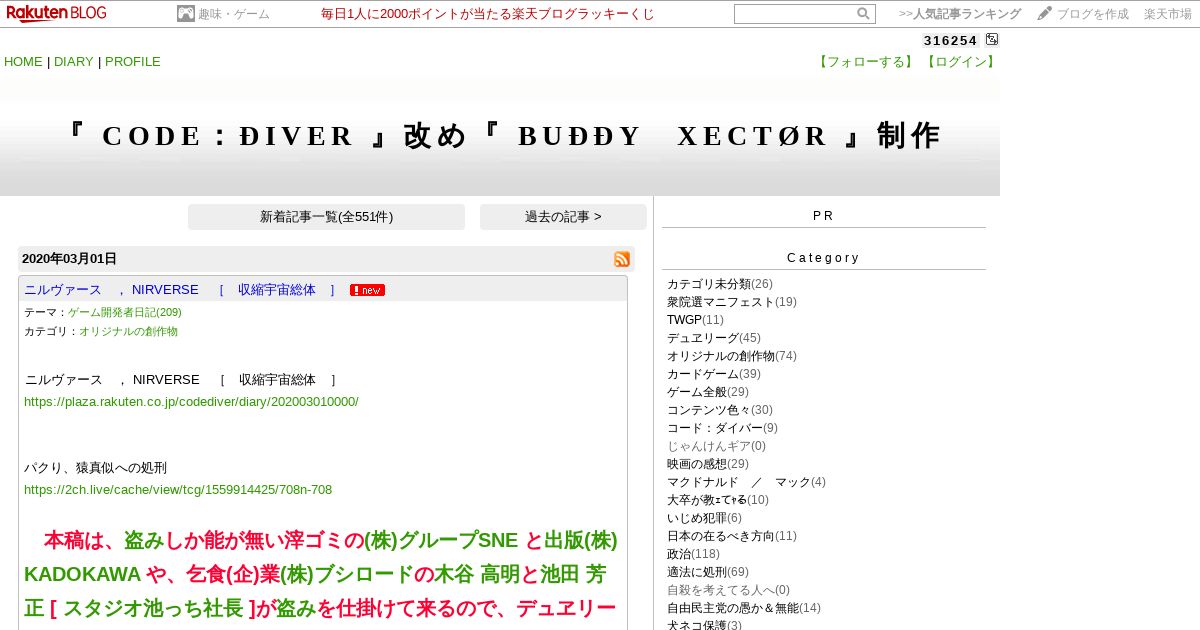
Task: Select 適法に処刑 category
Action: coord(697,572)
